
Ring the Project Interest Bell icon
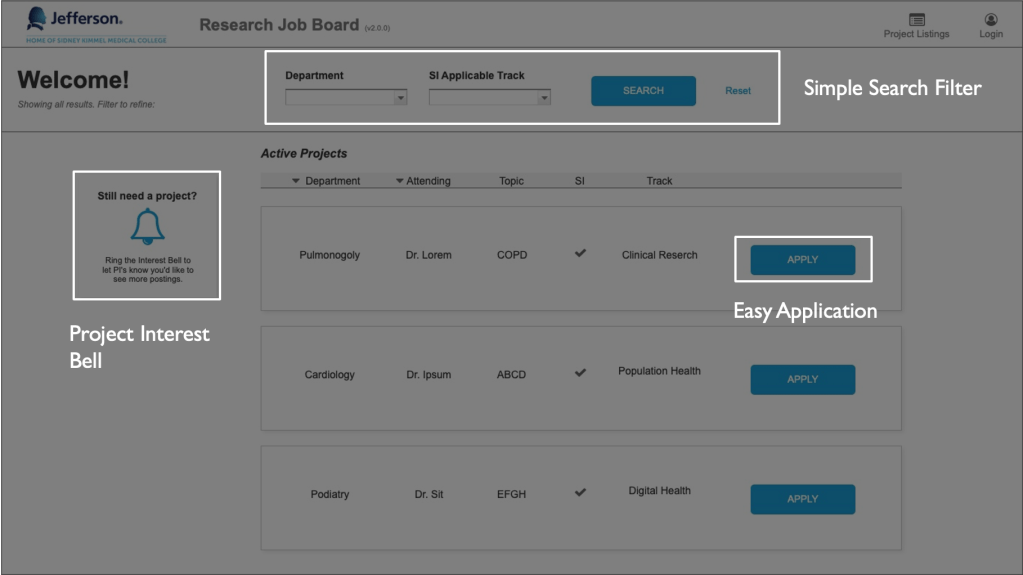pos(148,227)
